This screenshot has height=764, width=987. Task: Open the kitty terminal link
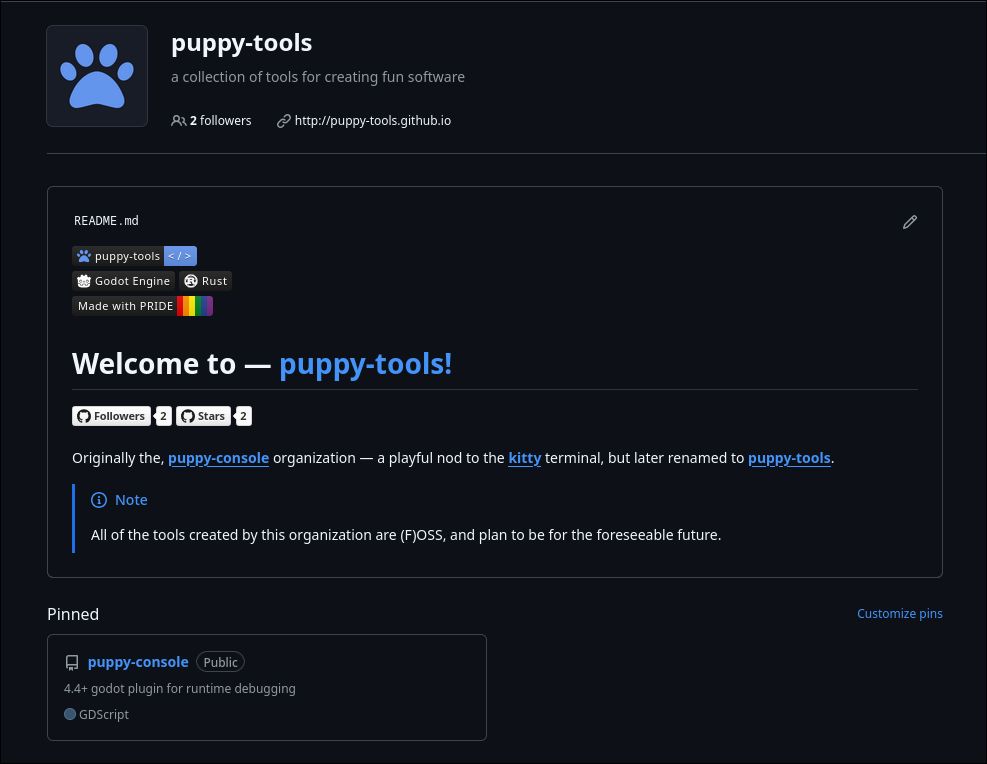click(x=524, y=458)
